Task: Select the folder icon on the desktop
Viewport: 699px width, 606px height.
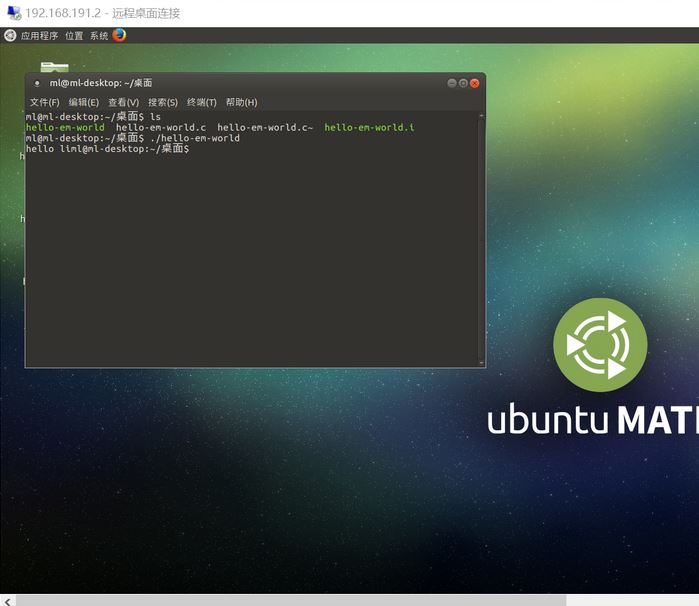Action: coord(54,67)
